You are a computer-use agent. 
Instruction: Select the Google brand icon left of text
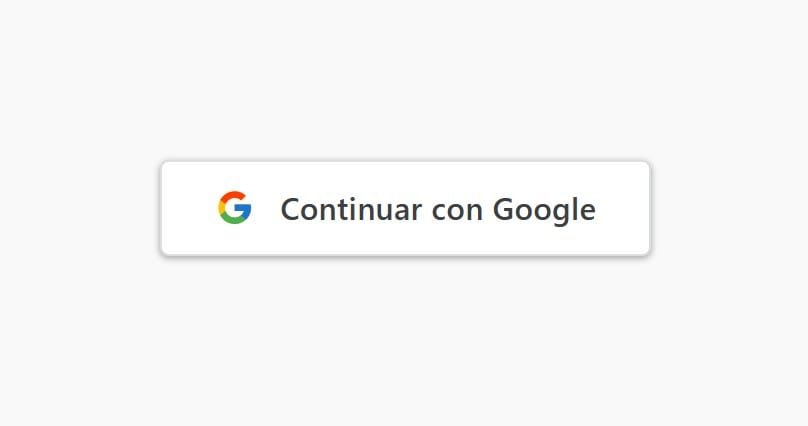(234, 208)
